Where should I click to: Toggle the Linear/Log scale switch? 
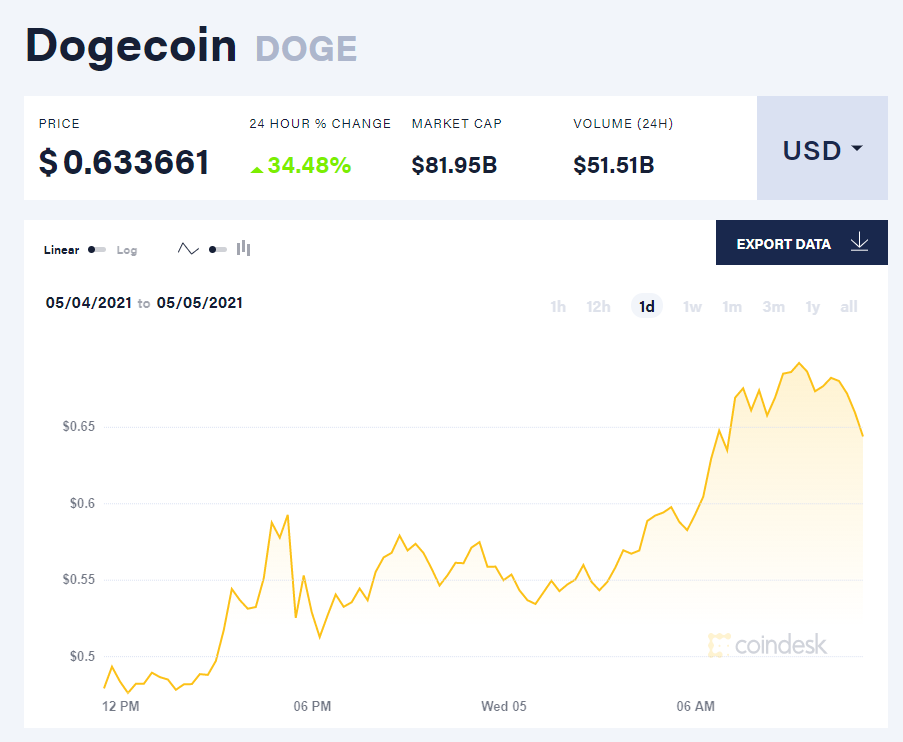(x=97, y=249)
